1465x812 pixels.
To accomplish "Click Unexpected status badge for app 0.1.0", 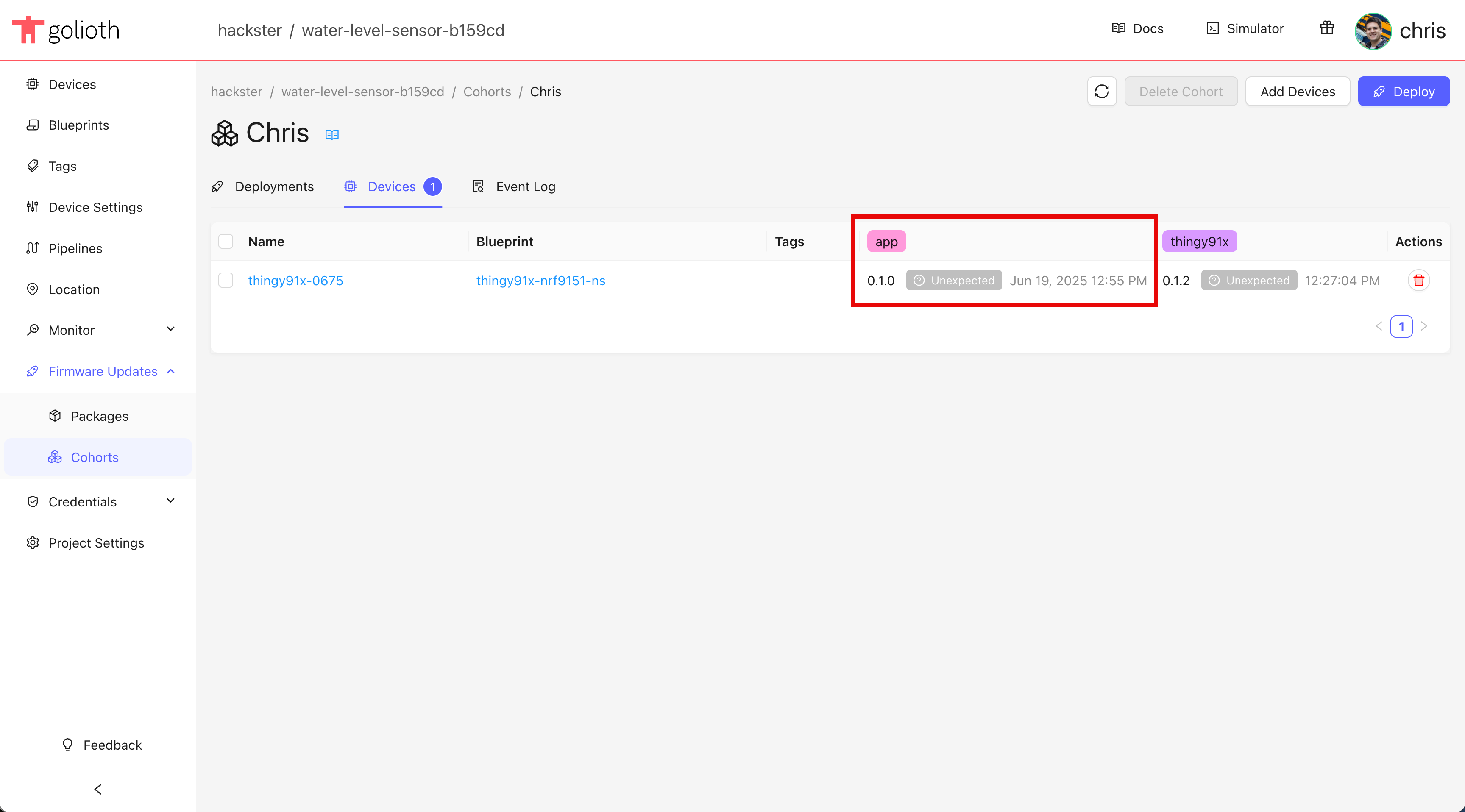I will click(954, 280).
